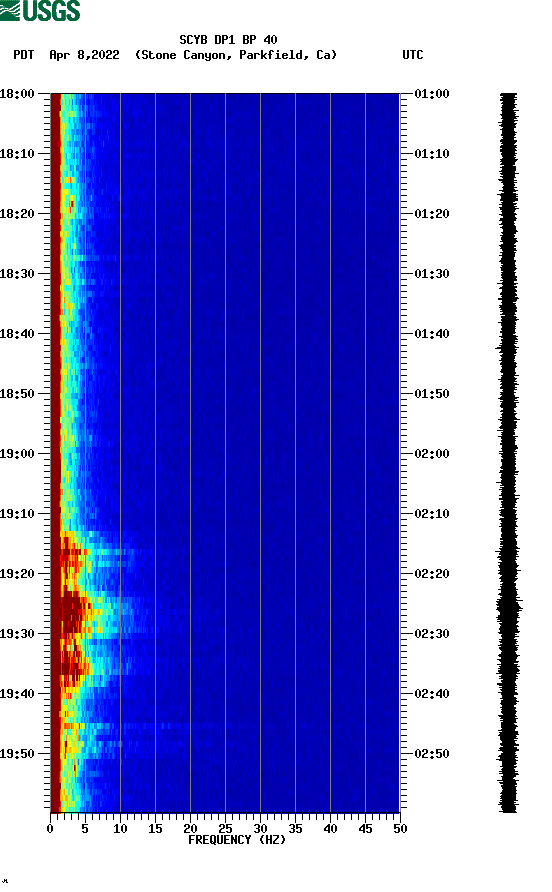This screenshot has width=552, height=892.
Task: Click the 19:20 time label
Action: (18, 574)
